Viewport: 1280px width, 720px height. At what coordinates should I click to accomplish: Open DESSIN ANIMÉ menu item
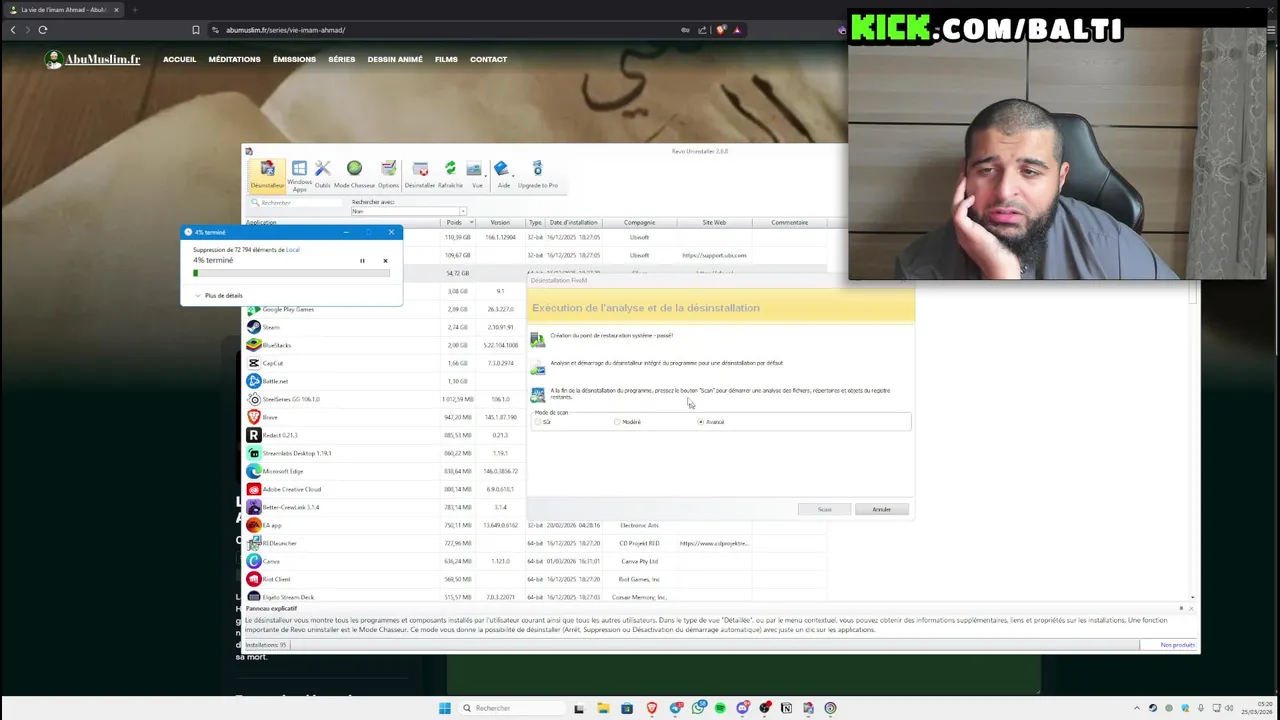tap(395, 59)
